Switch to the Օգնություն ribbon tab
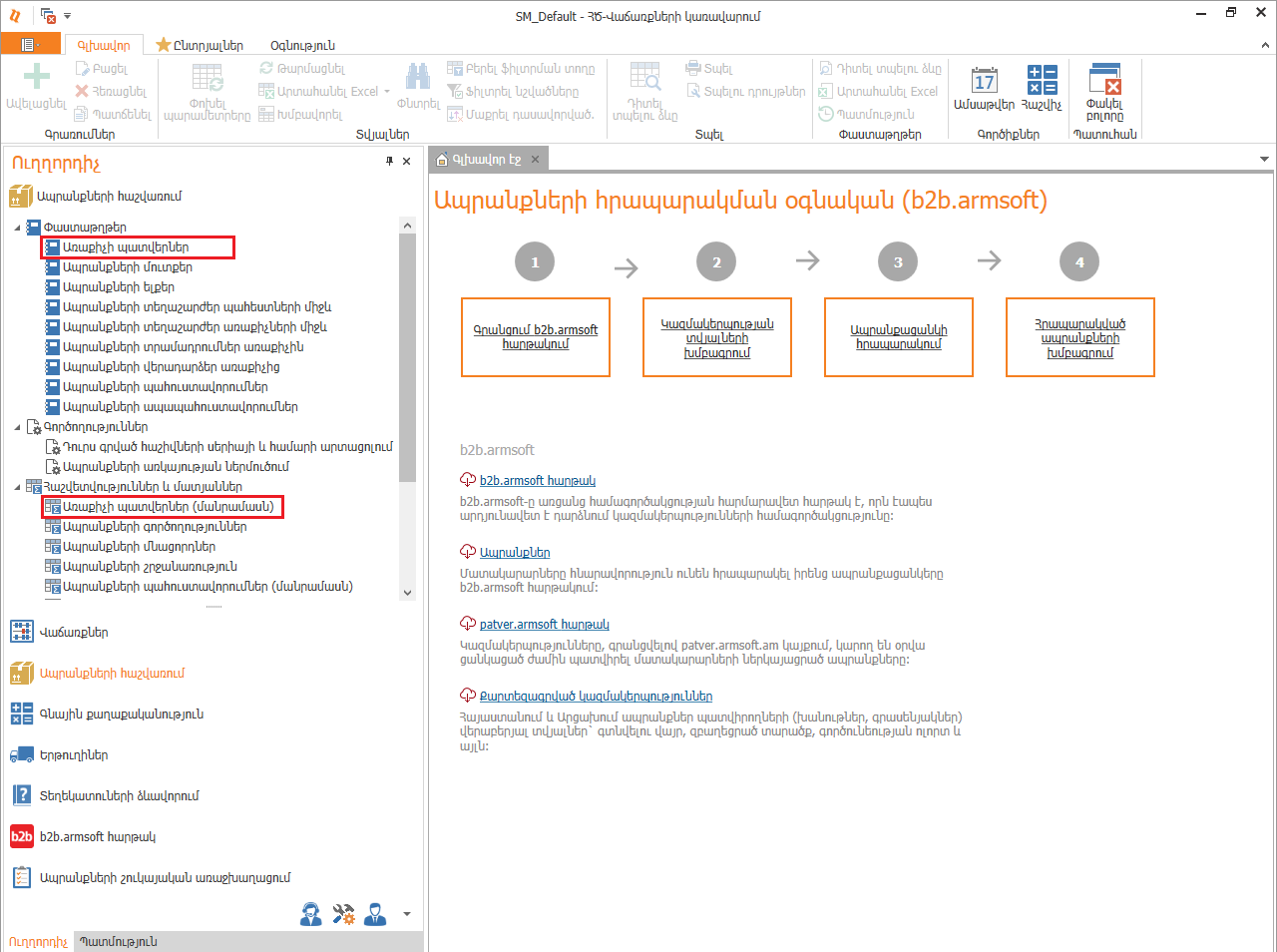The image size is (1277, 952). click(x=302, y=45)
